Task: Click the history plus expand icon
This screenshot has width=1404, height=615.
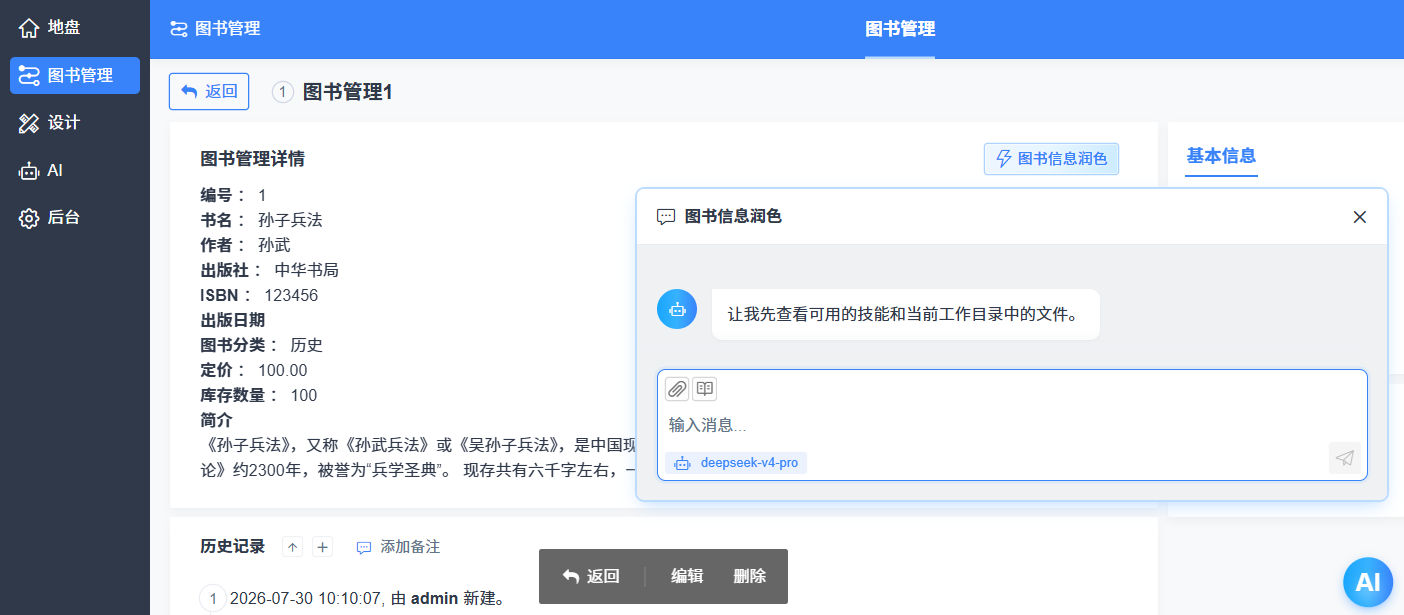Action: (x=322, y=547)
